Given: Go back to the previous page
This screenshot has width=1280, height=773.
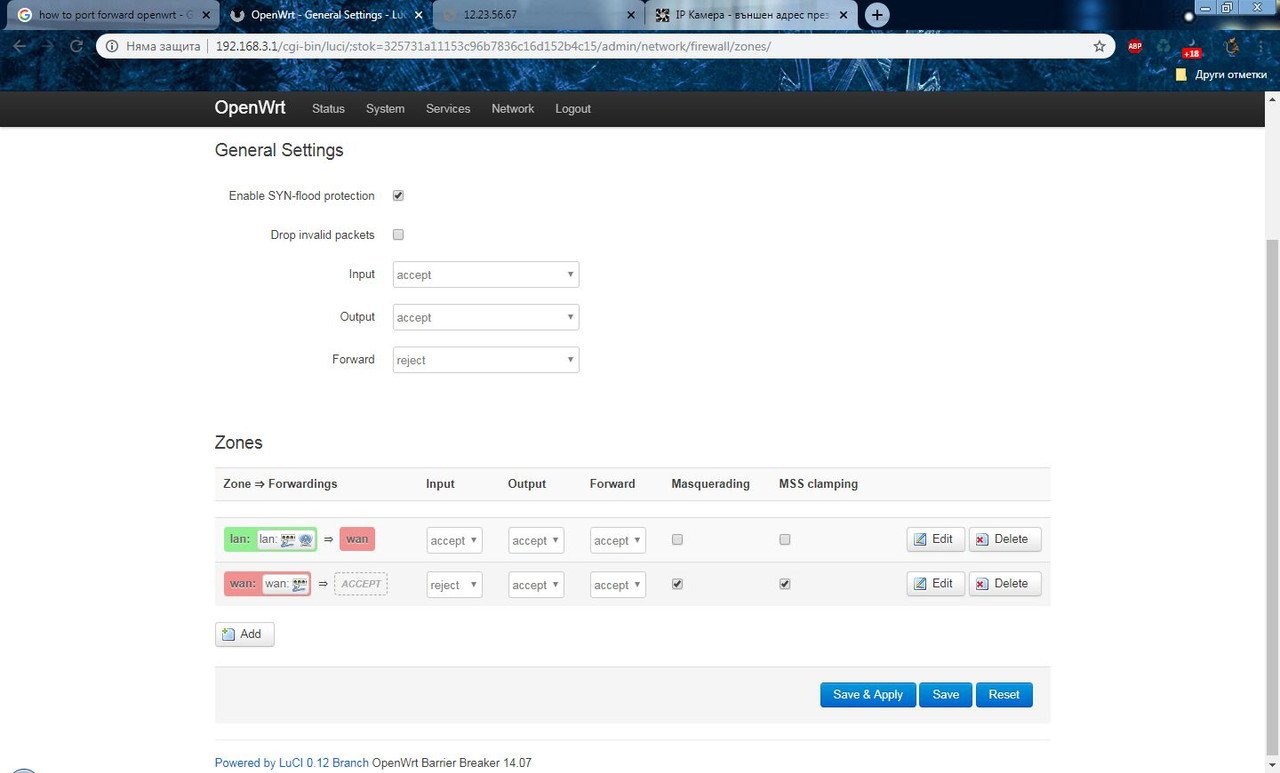Looking at the screenshot, I should [x=20, y=46].
